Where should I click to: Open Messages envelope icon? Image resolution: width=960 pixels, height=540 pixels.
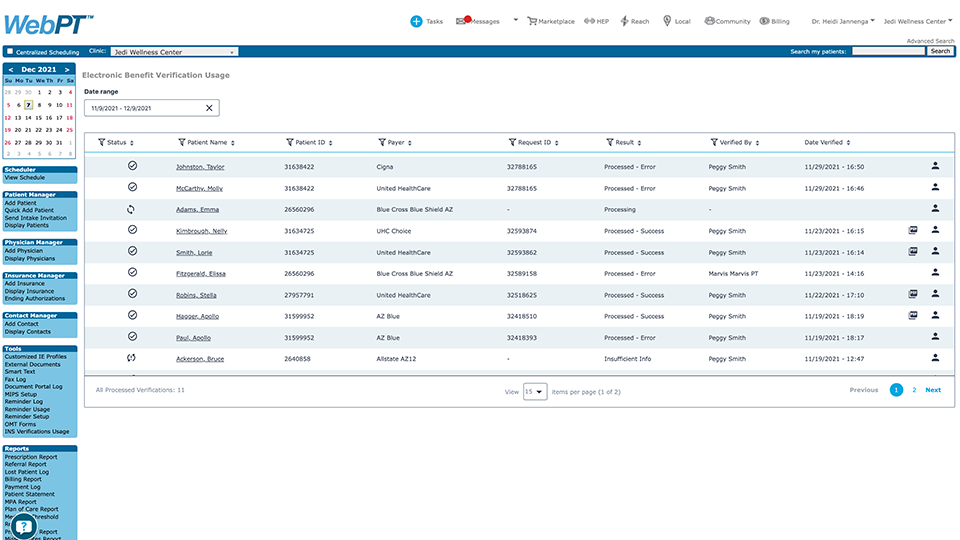coord(461,21)
